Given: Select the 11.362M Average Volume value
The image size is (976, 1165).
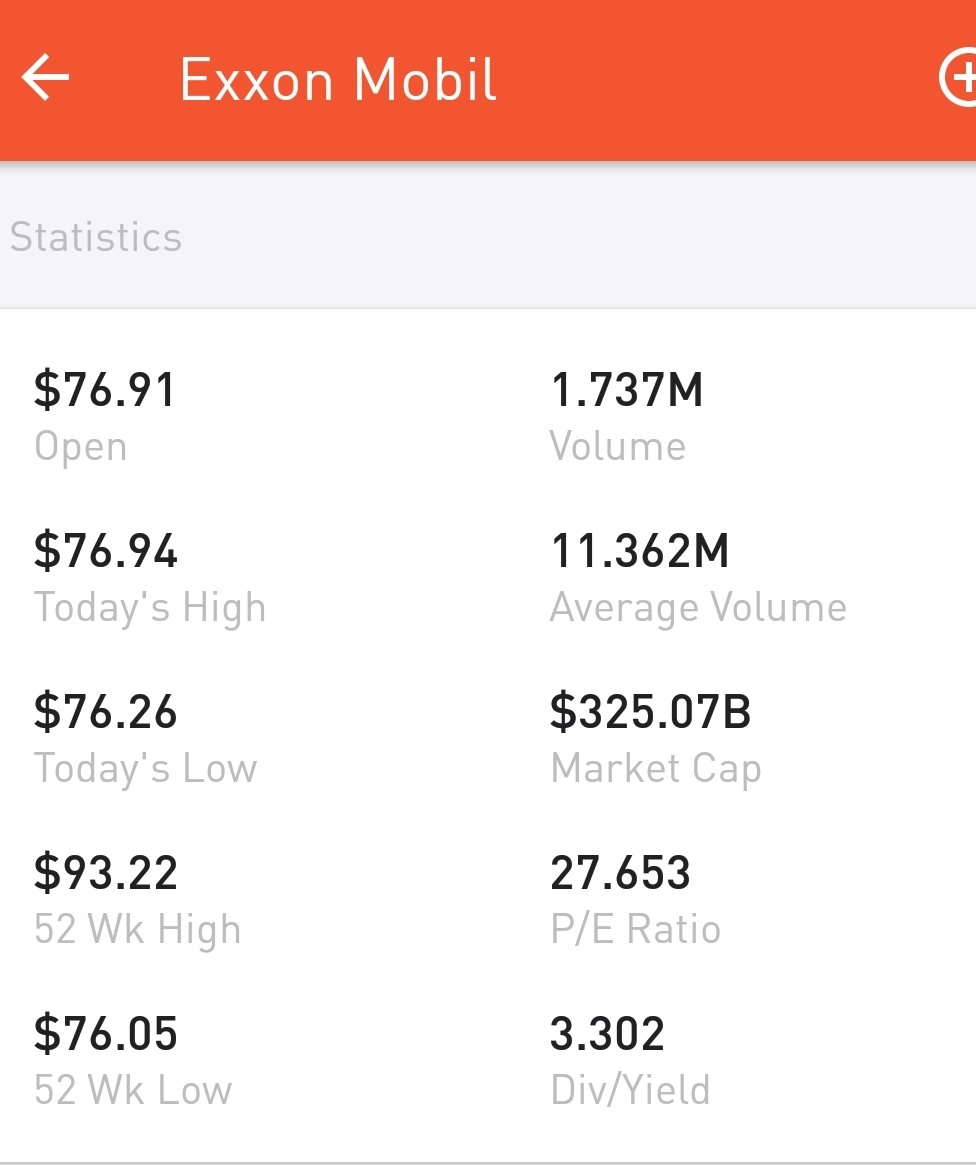Looking at the screenshot, I should point(640,551).
